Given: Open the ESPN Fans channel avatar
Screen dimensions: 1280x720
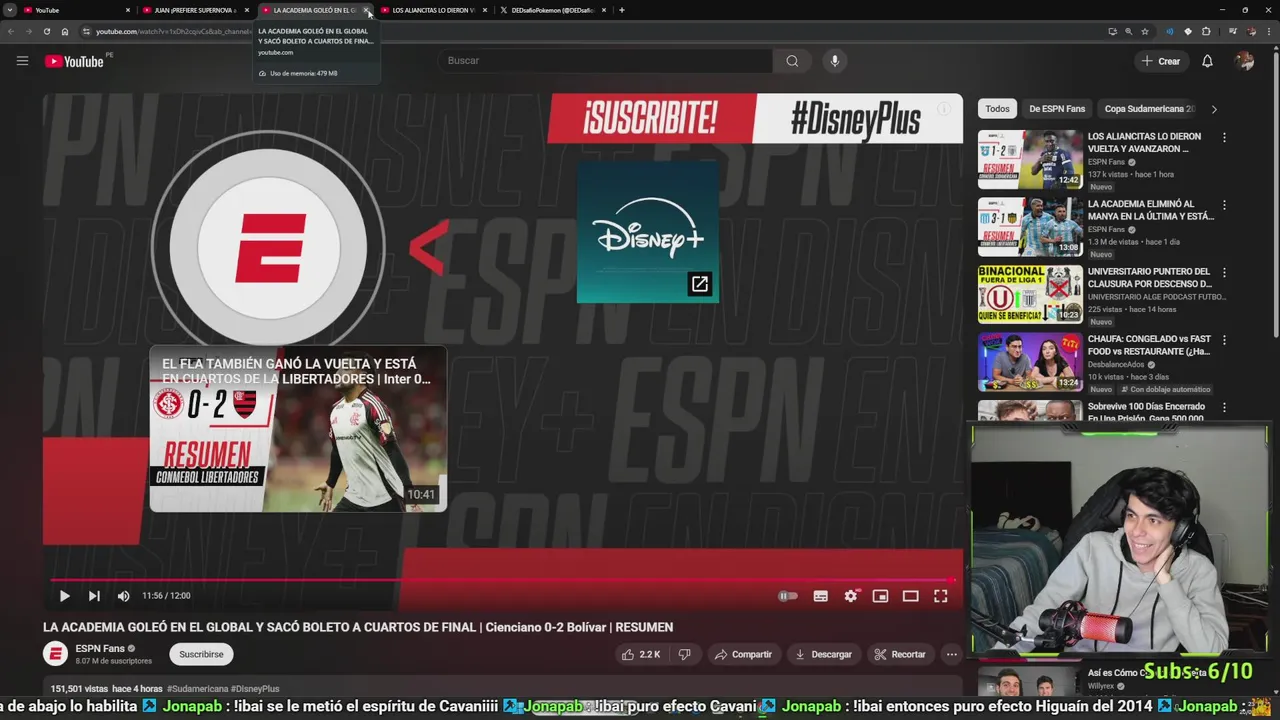Looking at the screenshot, I should click(55, 654).
